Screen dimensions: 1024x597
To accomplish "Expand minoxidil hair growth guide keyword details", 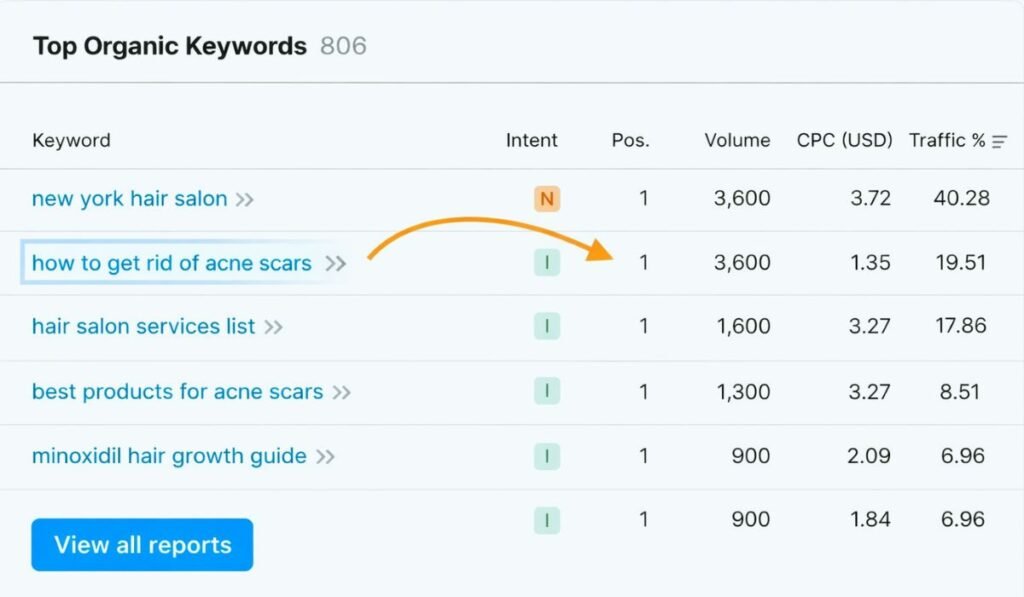I will [x=325, y=455].
